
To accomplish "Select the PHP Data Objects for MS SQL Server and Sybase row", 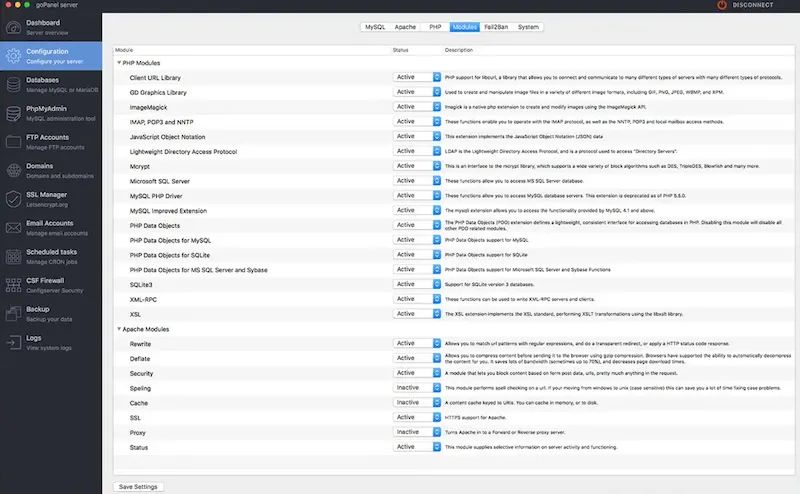I will pos(454,269).
